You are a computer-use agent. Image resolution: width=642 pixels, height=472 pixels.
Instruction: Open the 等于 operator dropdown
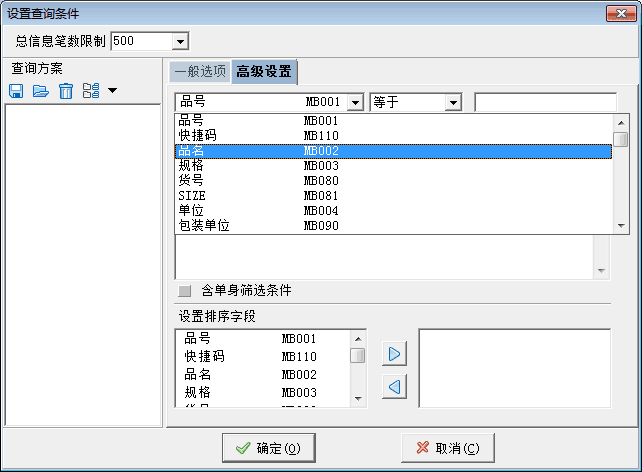coord(453,102)
